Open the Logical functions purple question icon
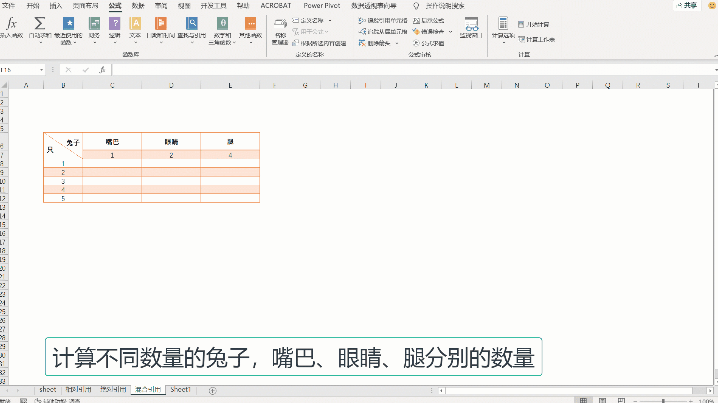Screen dimensions: 718x403 tap(114, 30)
